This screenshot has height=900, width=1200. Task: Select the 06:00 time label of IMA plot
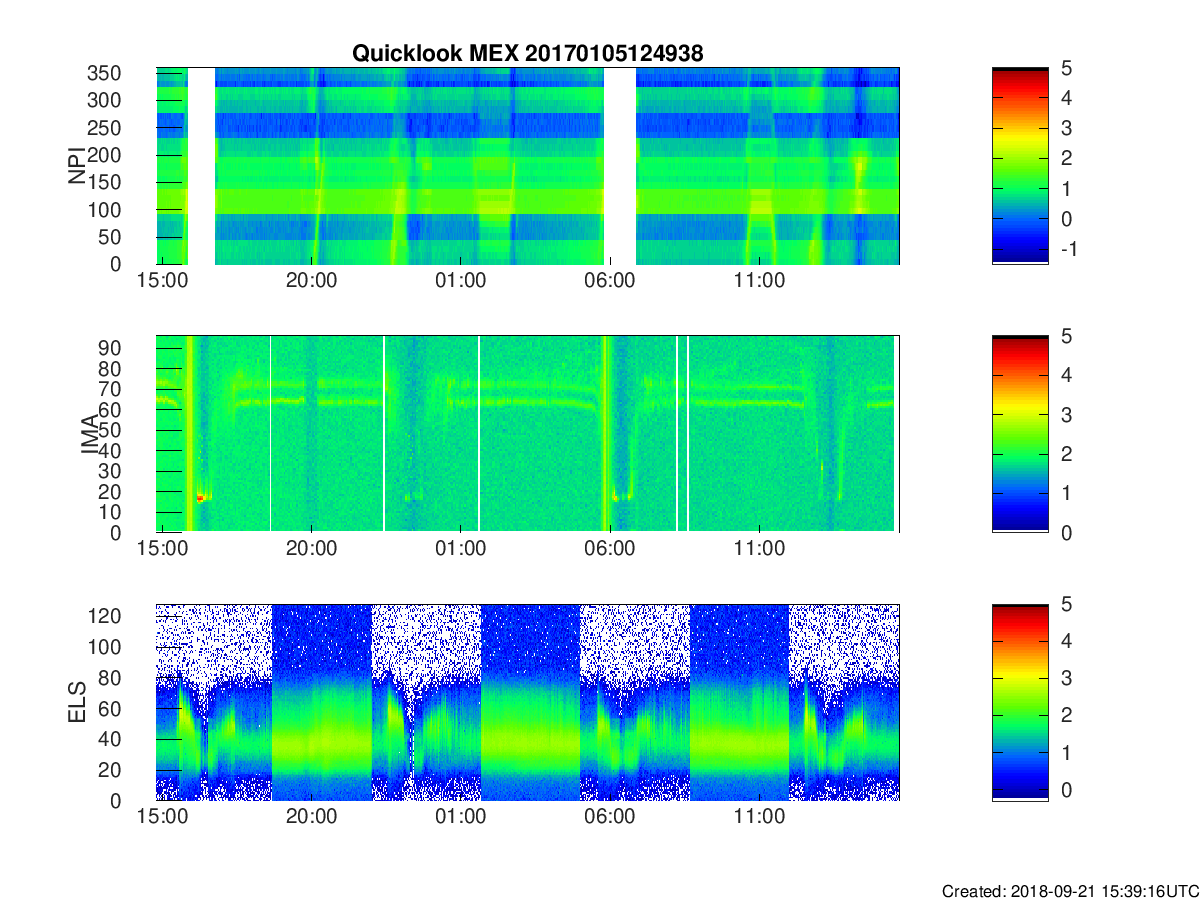tap(610, 549)
